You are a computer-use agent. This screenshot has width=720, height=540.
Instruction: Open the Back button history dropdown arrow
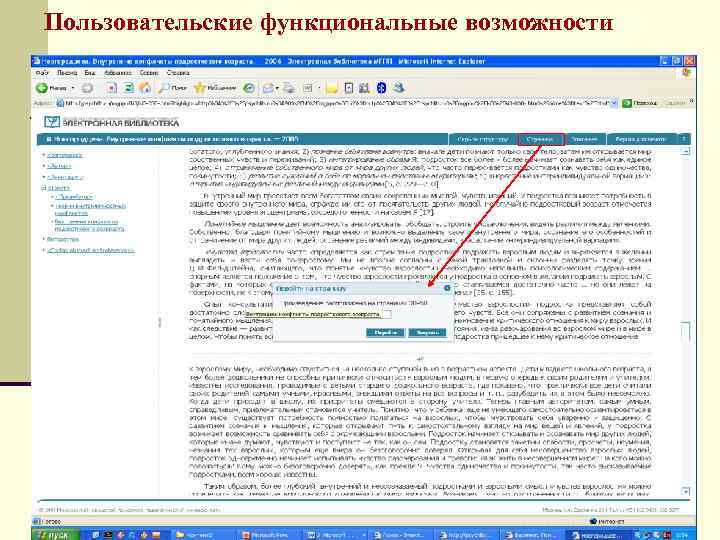point(73,88)
